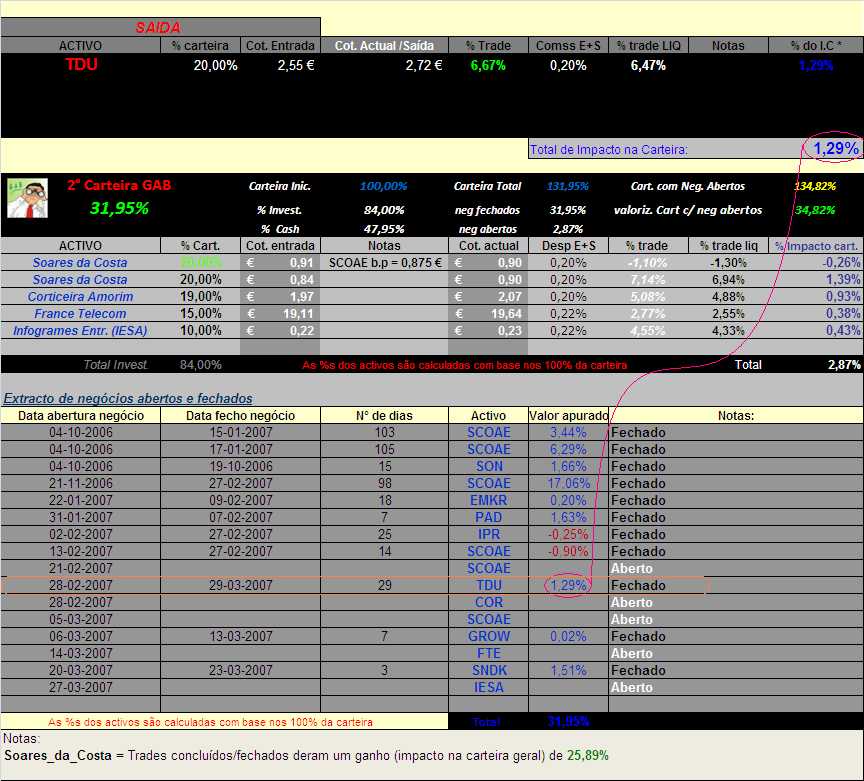
Task: Click the green 25,89% gain value in notes
Action: [x=587, y=755]
